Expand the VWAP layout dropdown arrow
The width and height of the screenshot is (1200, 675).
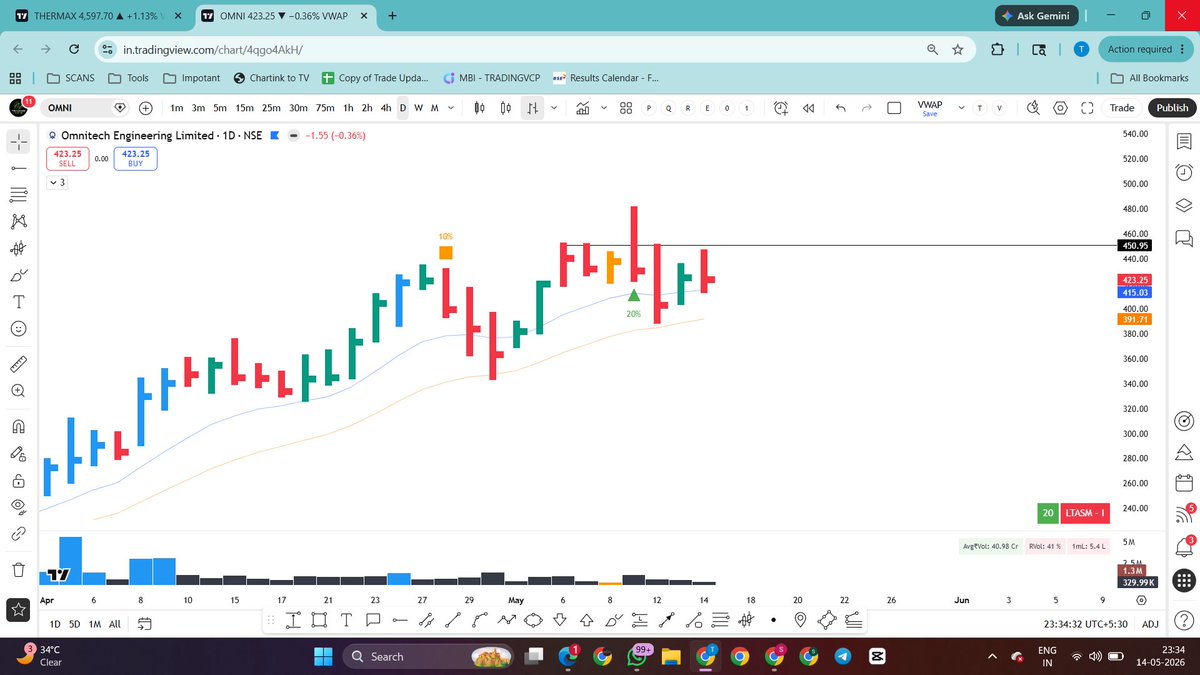962,108
